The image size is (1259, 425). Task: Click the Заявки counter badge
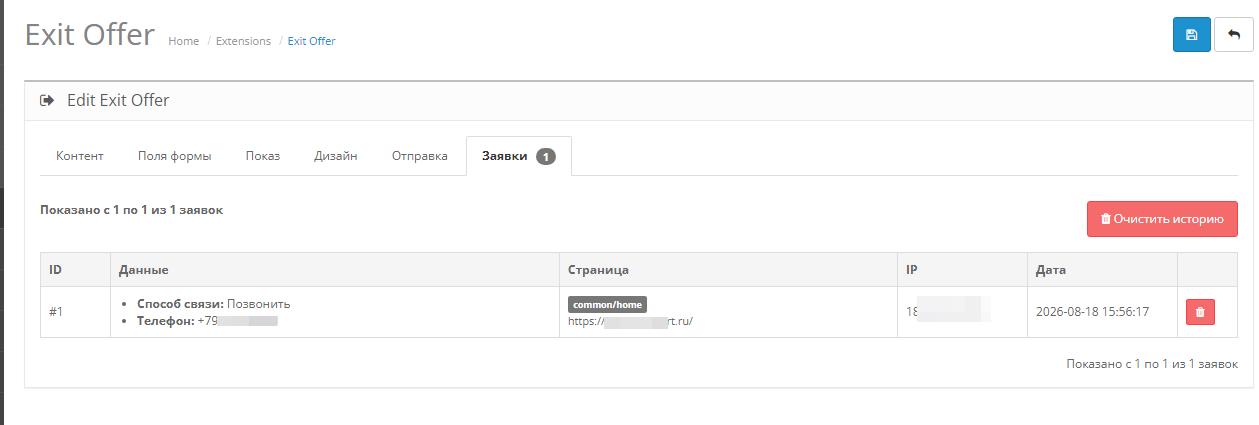(x=545, y=156)
